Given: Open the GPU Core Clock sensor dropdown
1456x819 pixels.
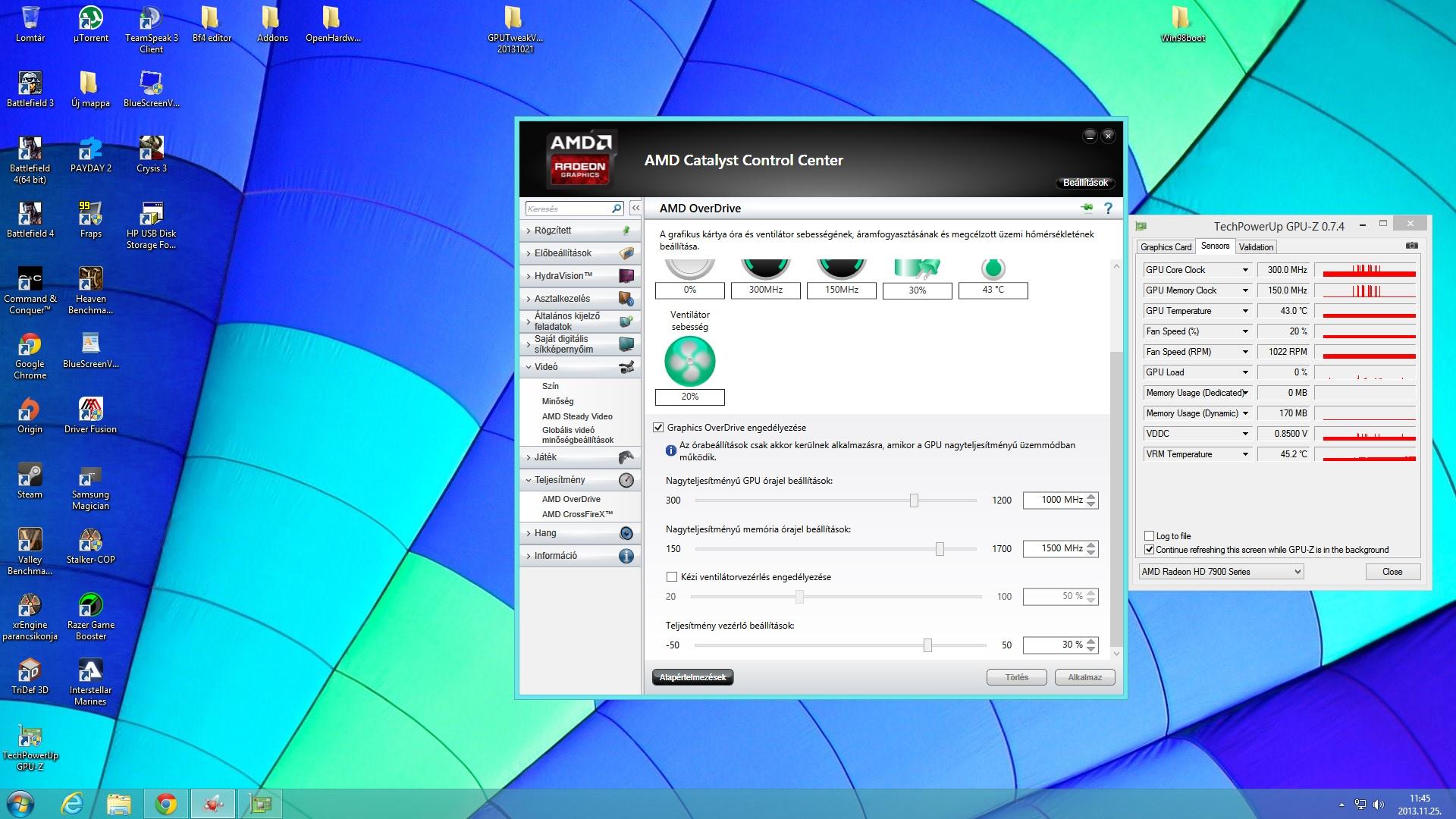Looking at the screenshot, I should [x=1245, y=270].
